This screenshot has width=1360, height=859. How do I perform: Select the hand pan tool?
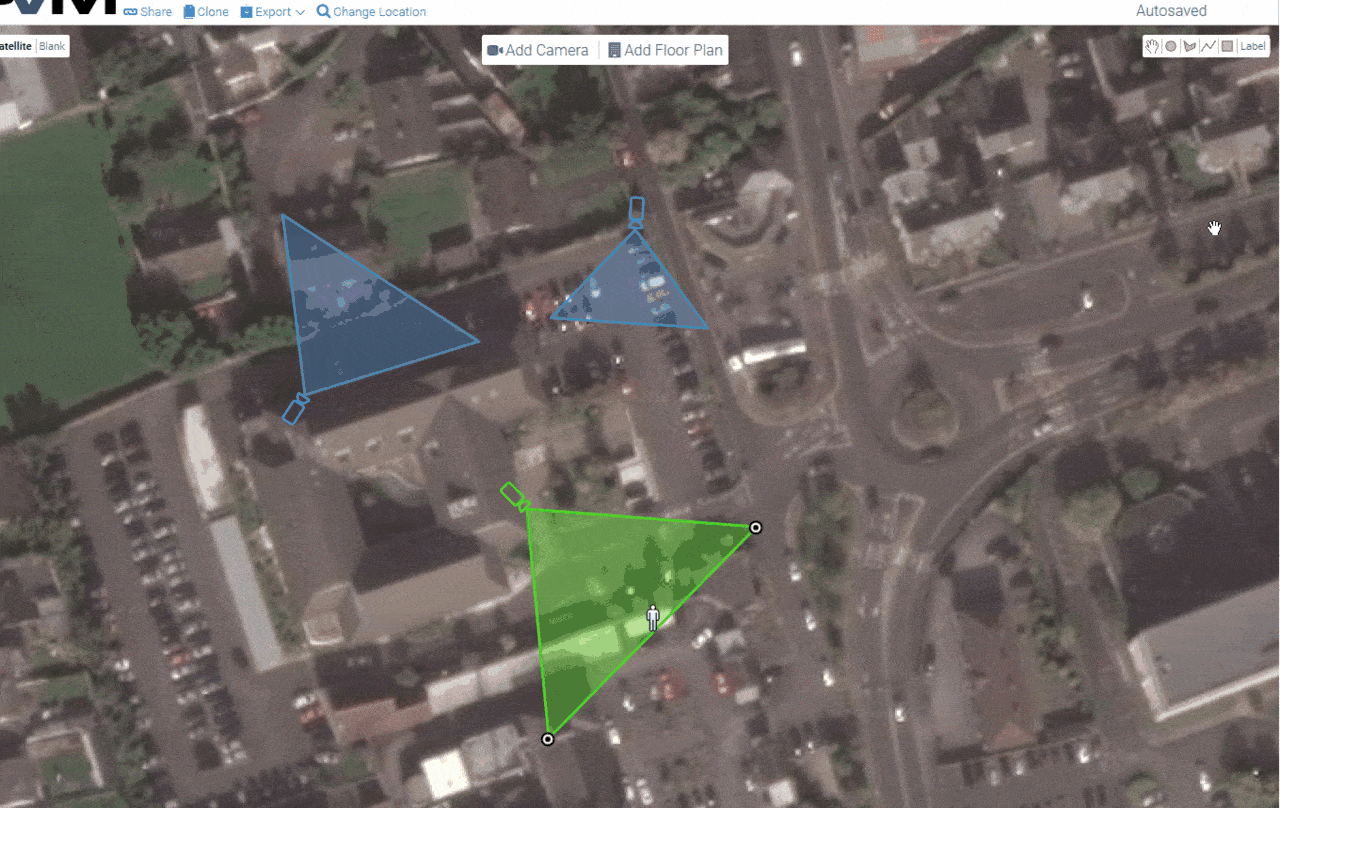(x=1153, y=46)
